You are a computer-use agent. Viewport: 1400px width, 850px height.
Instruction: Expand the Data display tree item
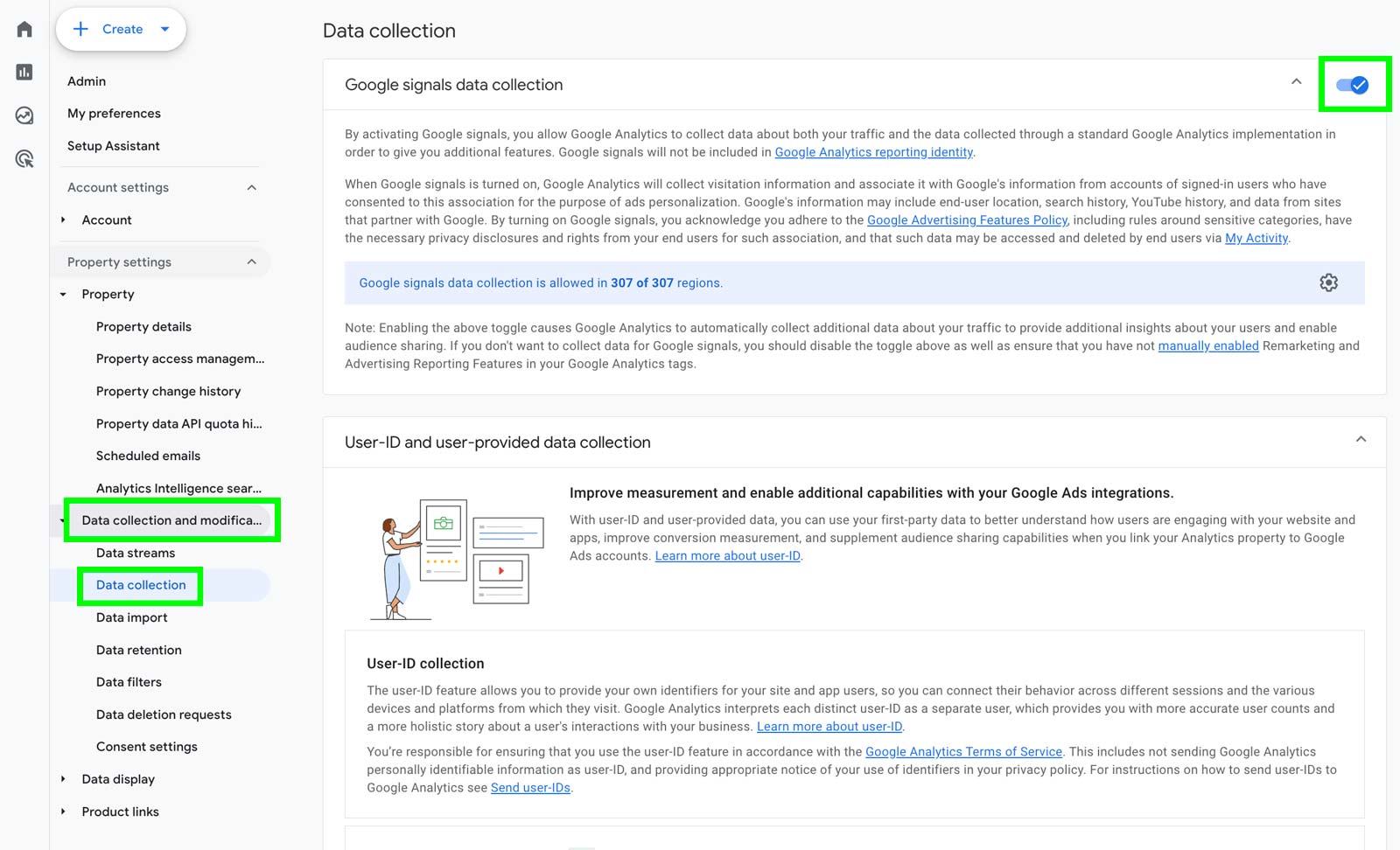(x=63, y=779)
